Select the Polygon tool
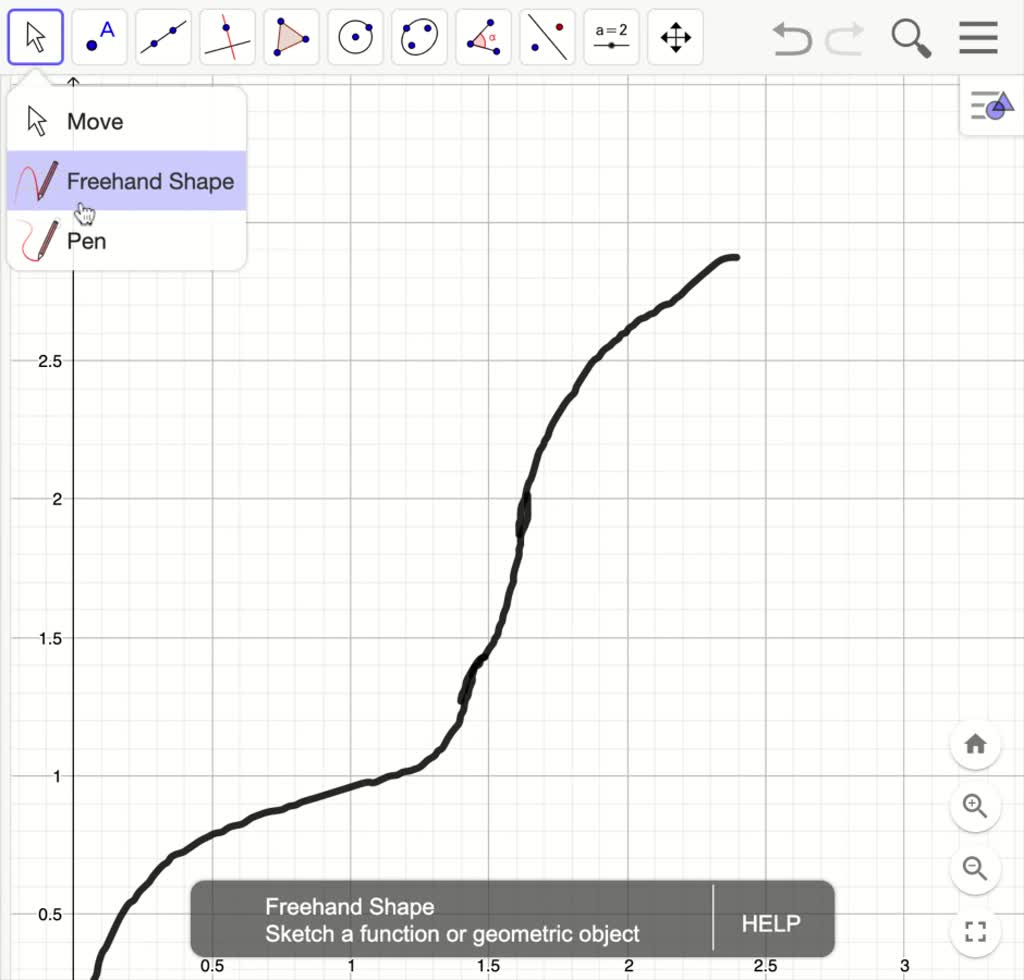The height and width of the screenshot is (980, 1024). [291, 36]
